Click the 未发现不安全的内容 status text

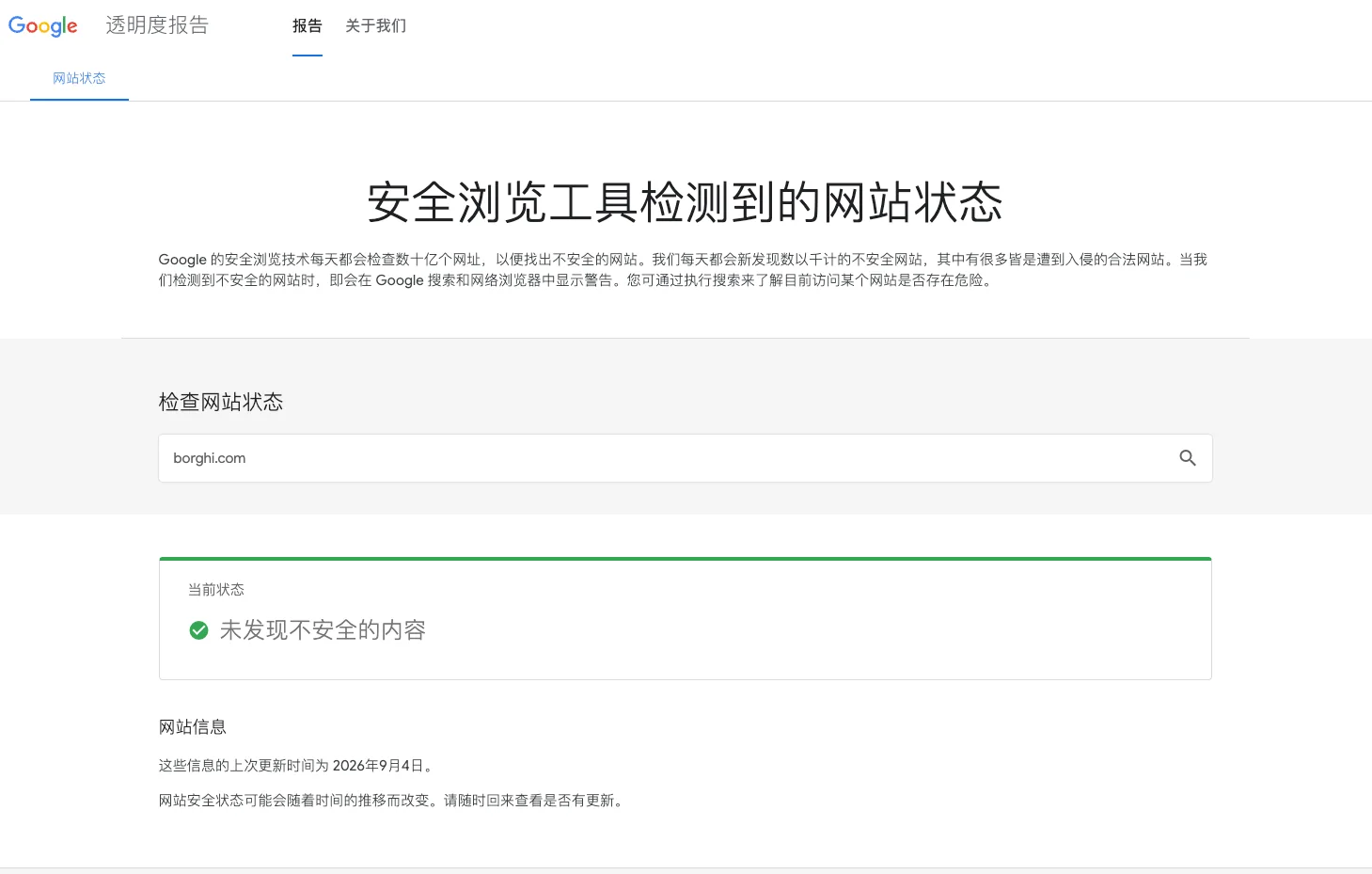pyautogui.click(x=323, y=630)
